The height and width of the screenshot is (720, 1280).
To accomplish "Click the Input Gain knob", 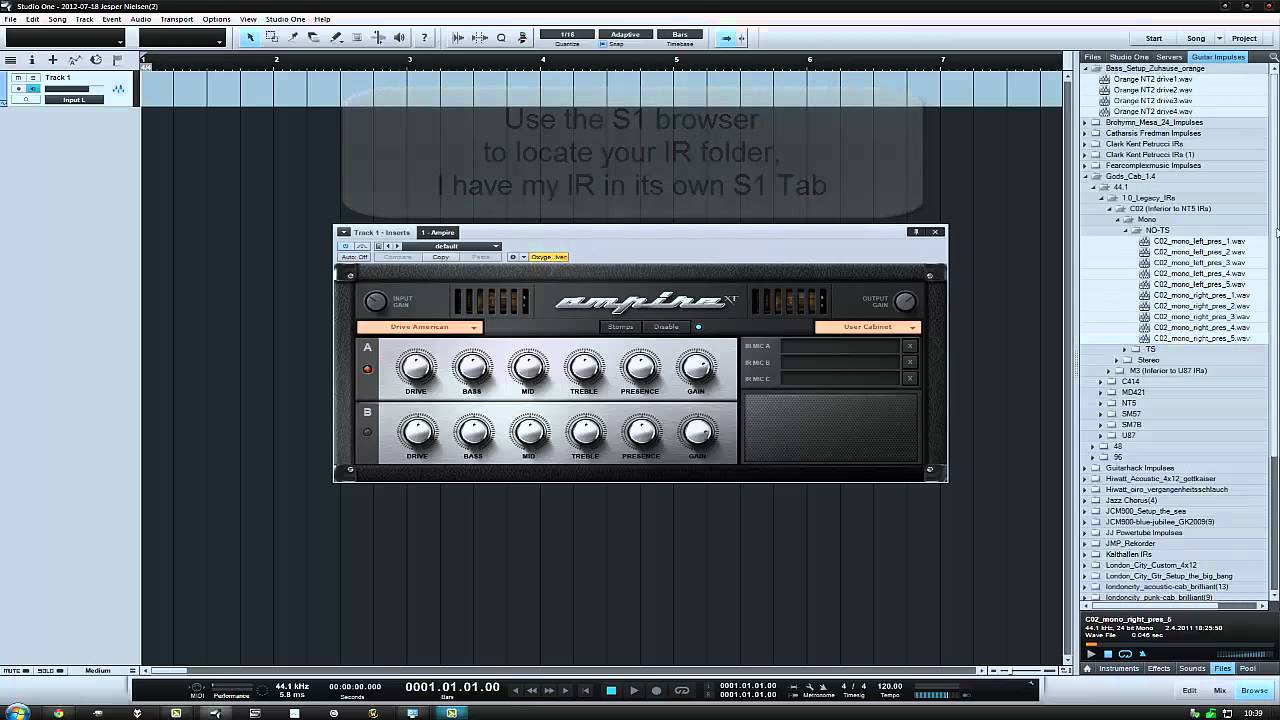I will pyautogui.click(x=375, y=301).
